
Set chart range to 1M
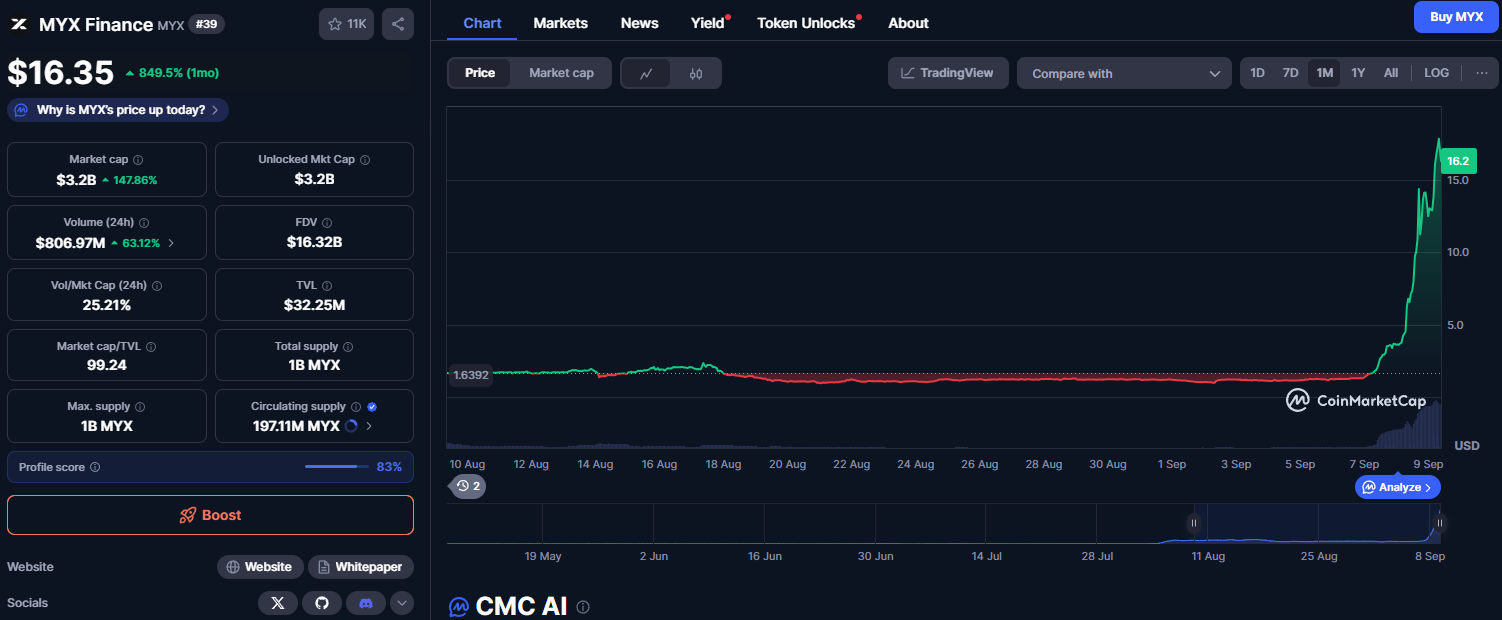click(x=1324, y=73)
